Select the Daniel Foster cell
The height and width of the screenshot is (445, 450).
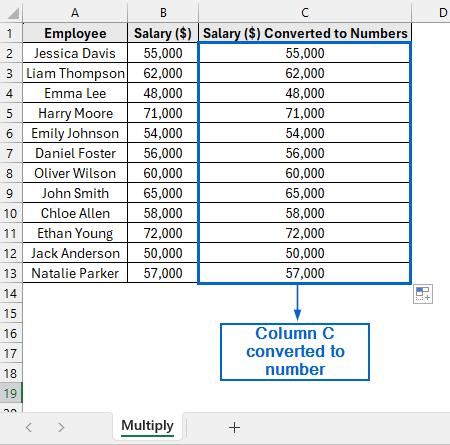tap(75, 153)
